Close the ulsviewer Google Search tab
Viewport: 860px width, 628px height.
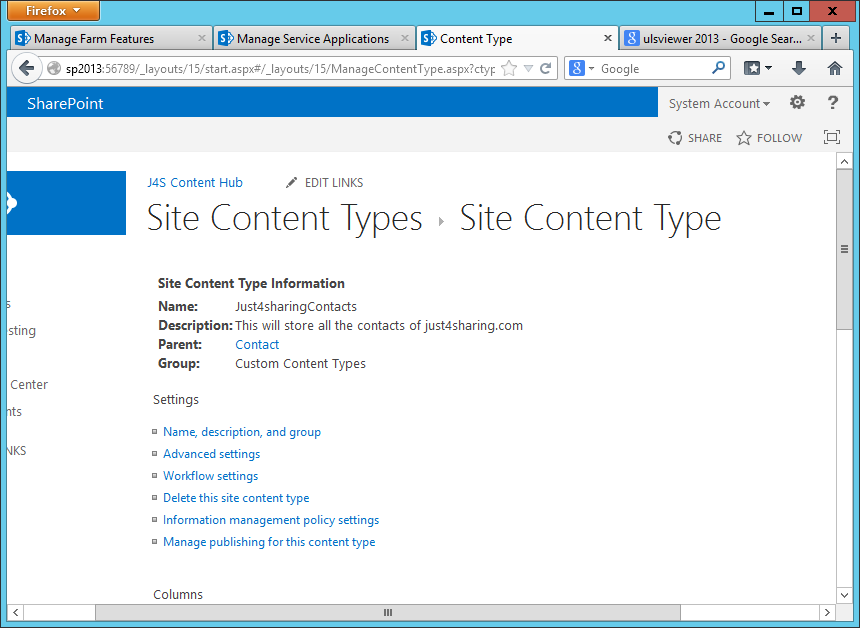click(811, 38)
